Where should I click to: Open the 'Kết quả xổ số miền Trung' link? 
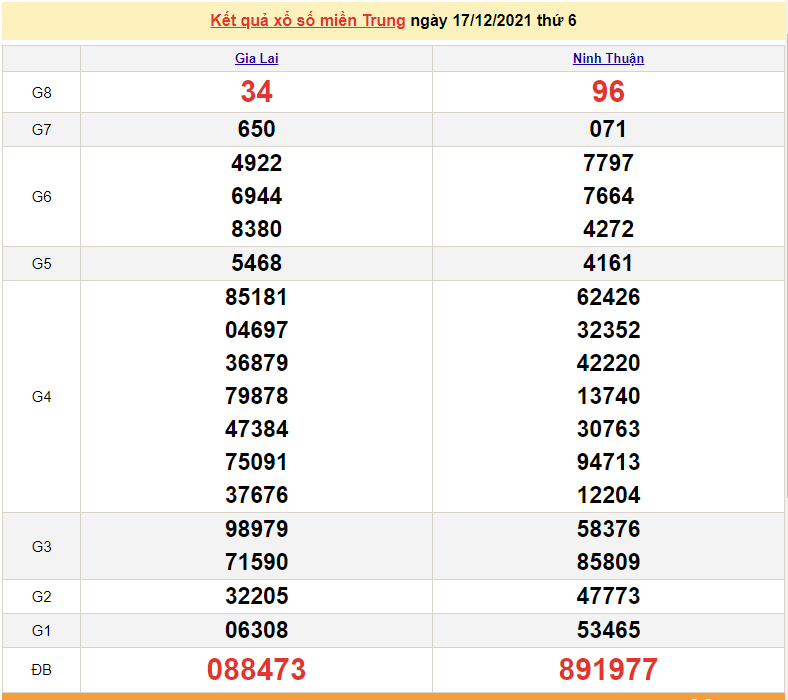pos(308,20)
